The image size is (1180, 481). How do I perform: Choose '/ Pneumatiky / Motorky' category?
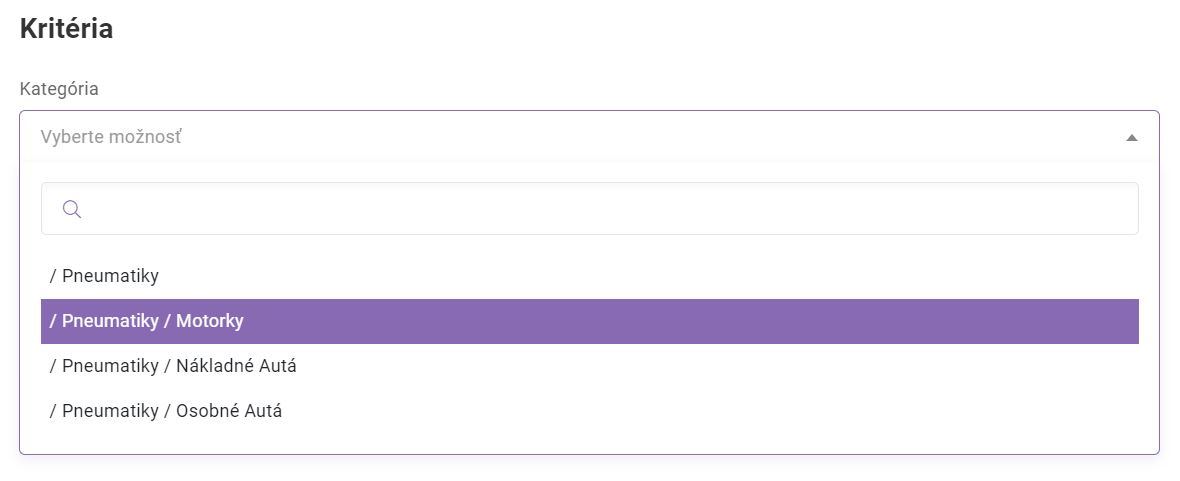pos(147,321)
